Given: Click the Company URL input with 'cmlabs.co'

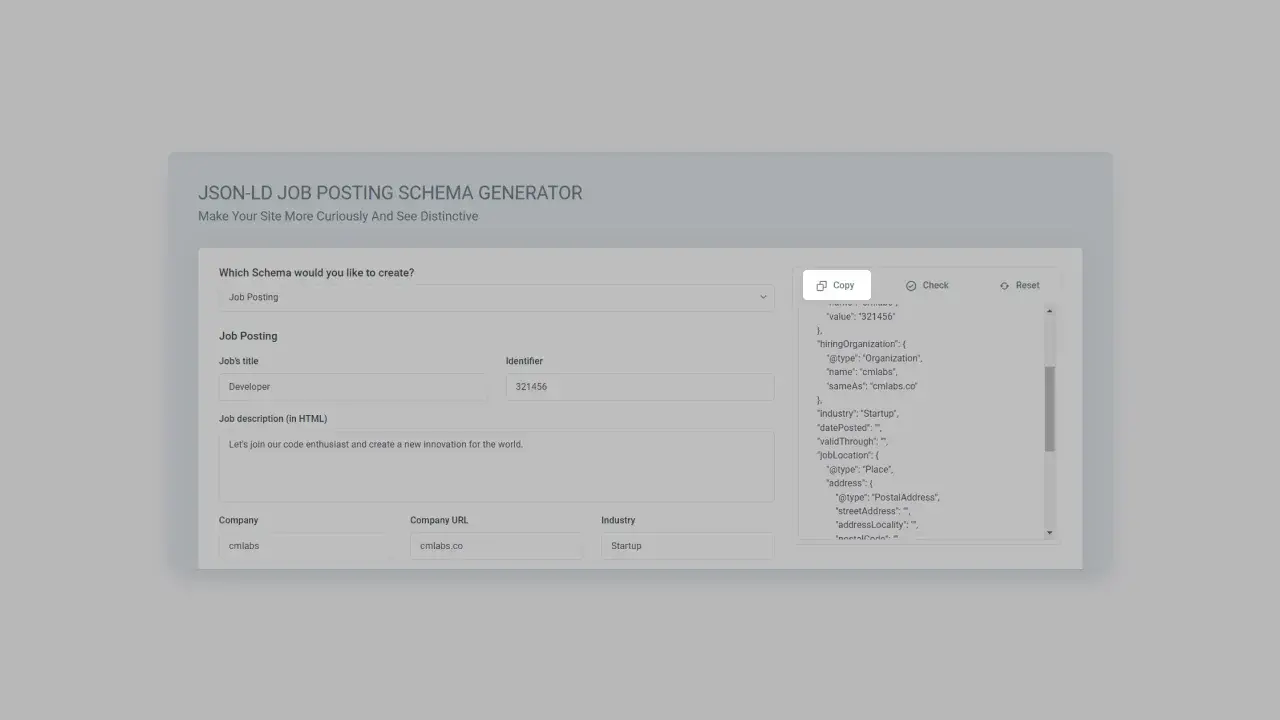Looking at the screenshot, I should (496, 545).
